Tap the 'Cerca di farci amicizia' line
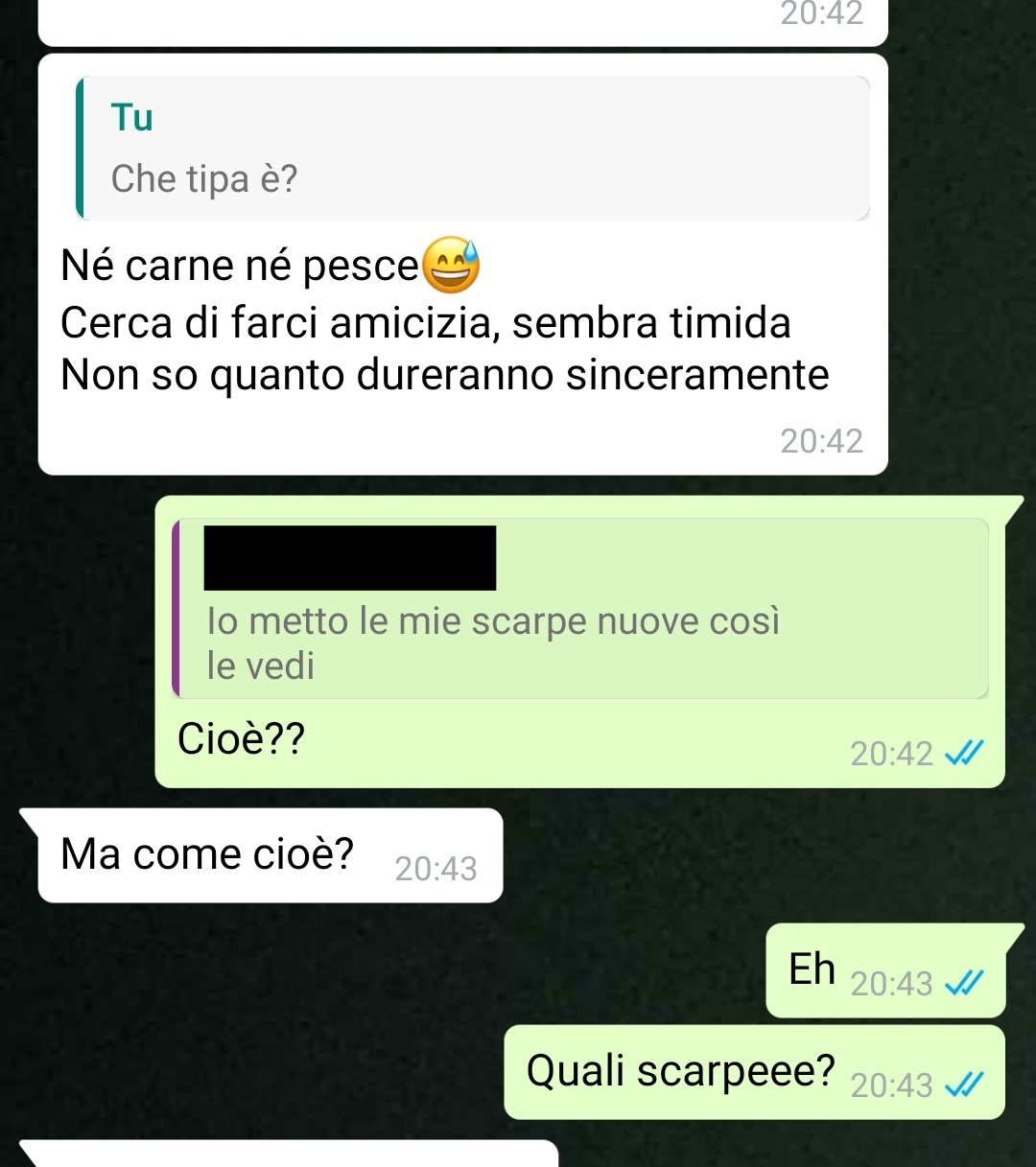1036x1167 pixels. [x=425, y=322]
